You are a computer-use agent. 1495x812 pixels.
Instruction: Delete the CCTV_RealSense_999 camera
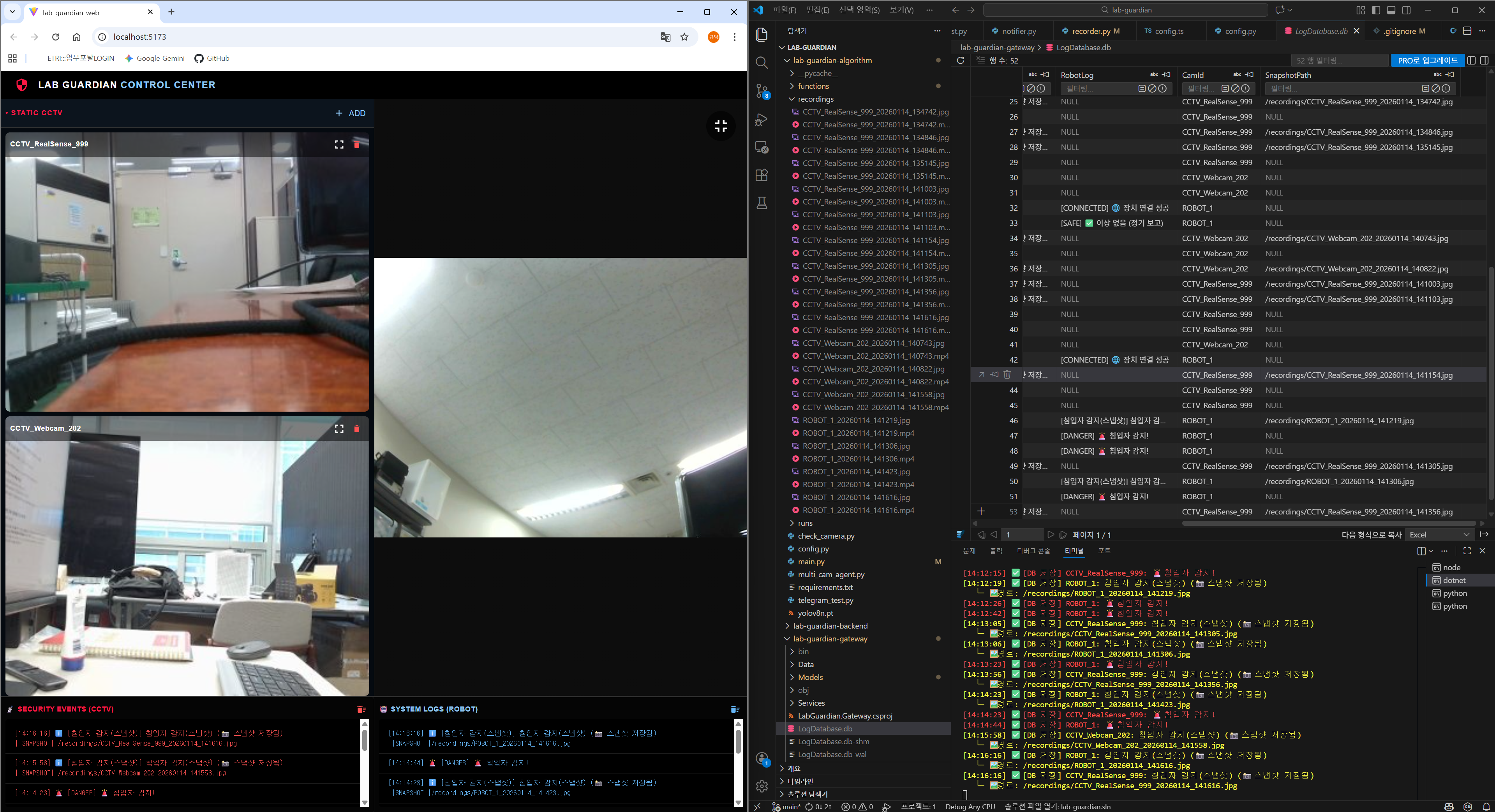(x=357, y=144)
